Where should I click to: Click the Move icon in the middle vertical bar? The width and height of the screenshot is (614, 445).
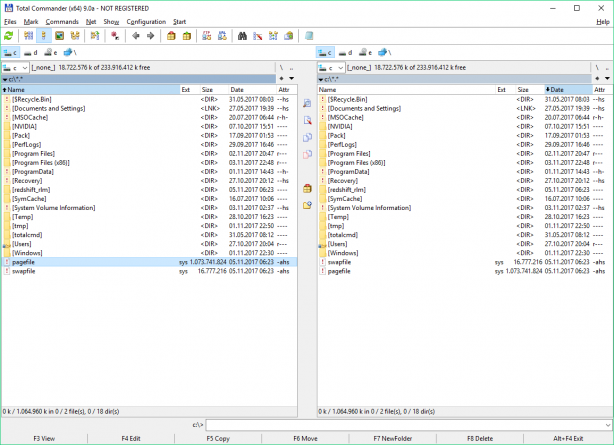click(x=307, y=154)
